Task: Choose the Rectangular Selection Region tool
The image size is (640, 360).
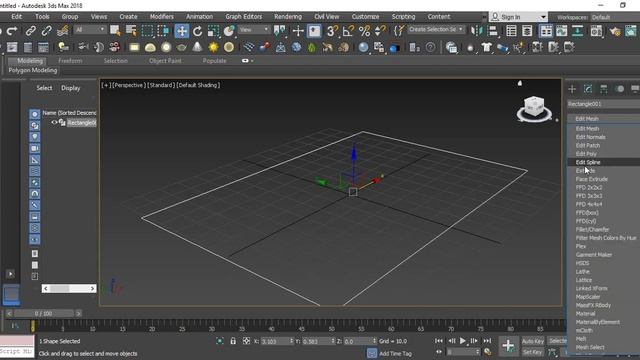Action: 147,31
